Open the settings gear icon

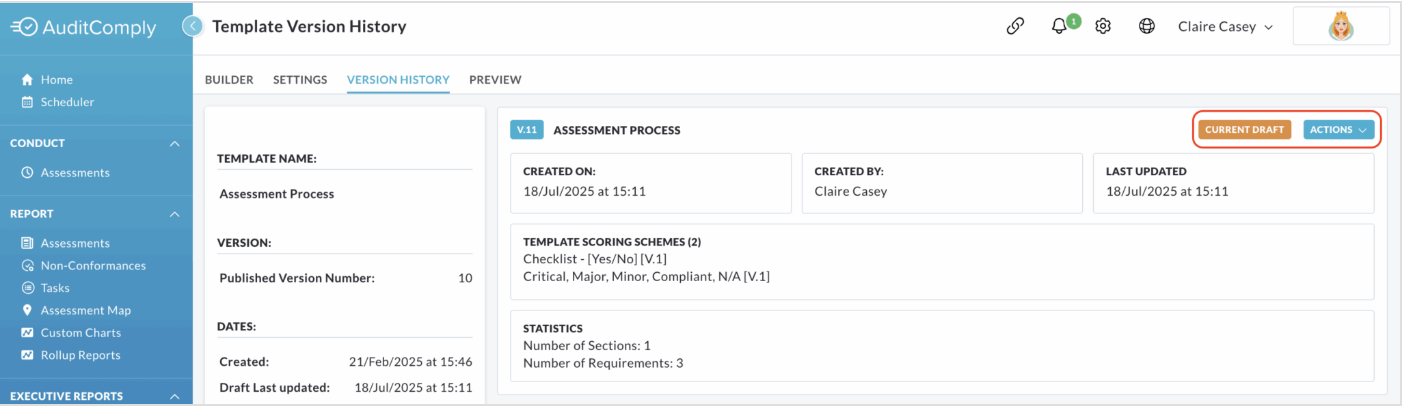[x=1103, y=27]
